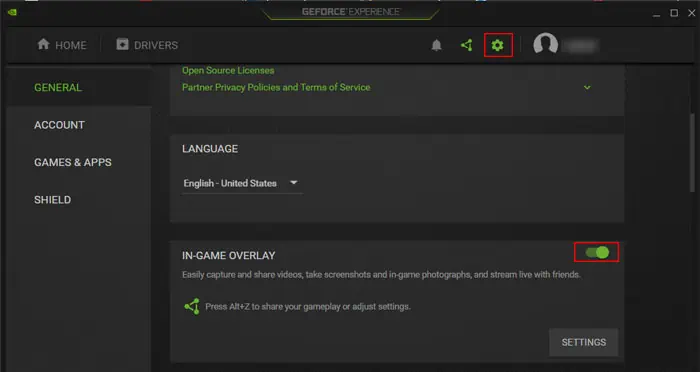Click the blurred username text
Viewport: 700px width, 372px height.
coord(579,45)
